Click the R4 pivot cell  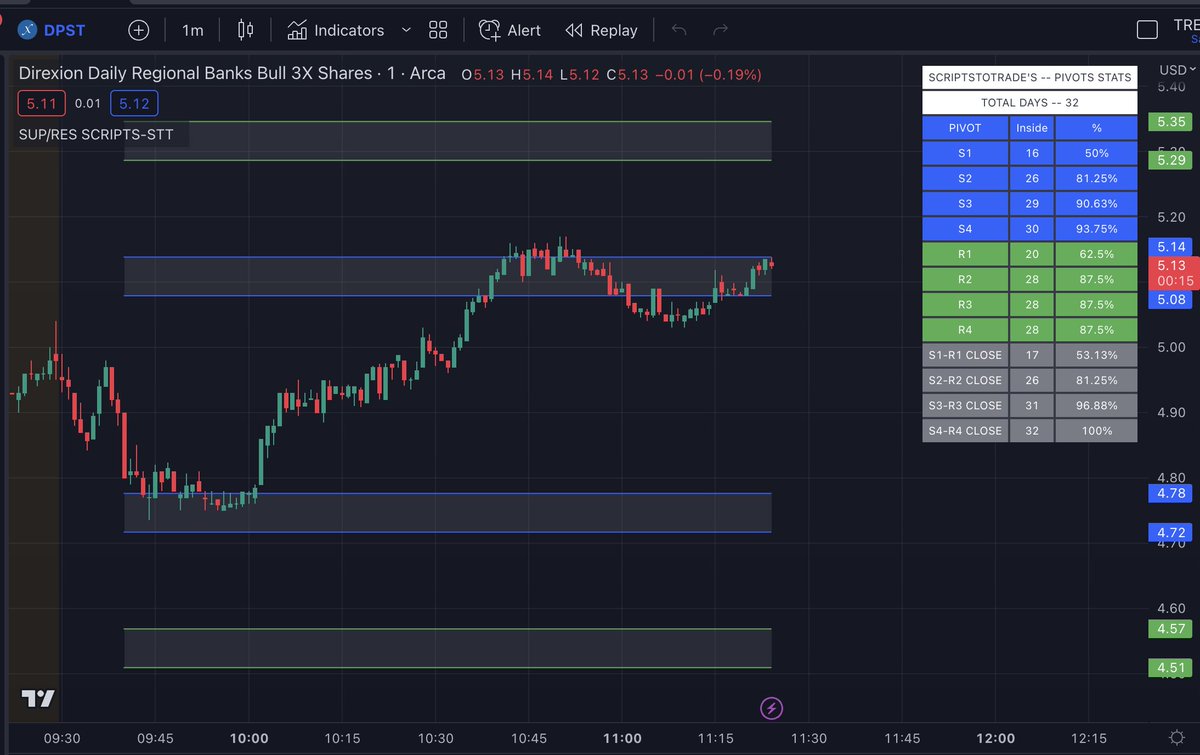(x=965, y=329)
